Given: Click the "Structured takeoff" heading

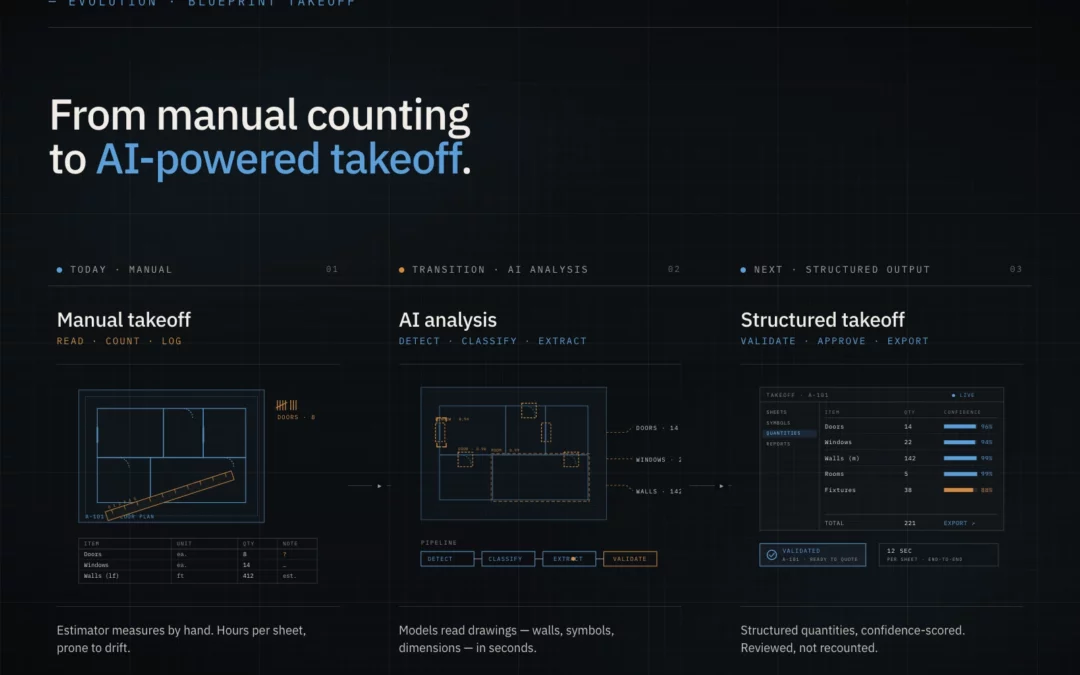Looking at the screenshot, I should pos(822,320).
